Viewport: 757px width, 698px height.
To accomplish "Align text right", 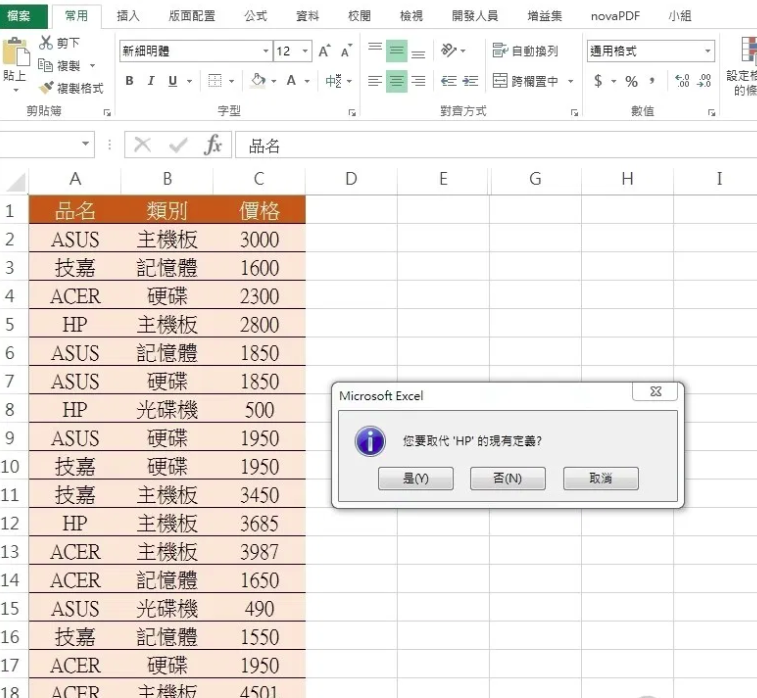I will click(x=418, y=81).
